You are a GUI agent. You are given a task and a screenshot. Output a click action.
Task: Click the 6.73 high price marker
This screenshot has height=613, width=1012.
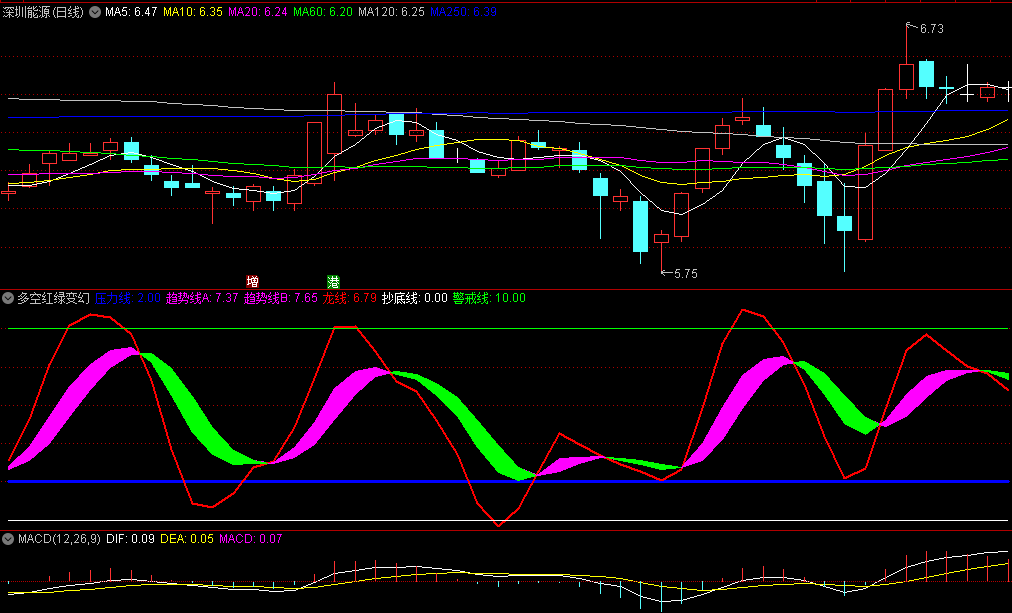[931, 29]
